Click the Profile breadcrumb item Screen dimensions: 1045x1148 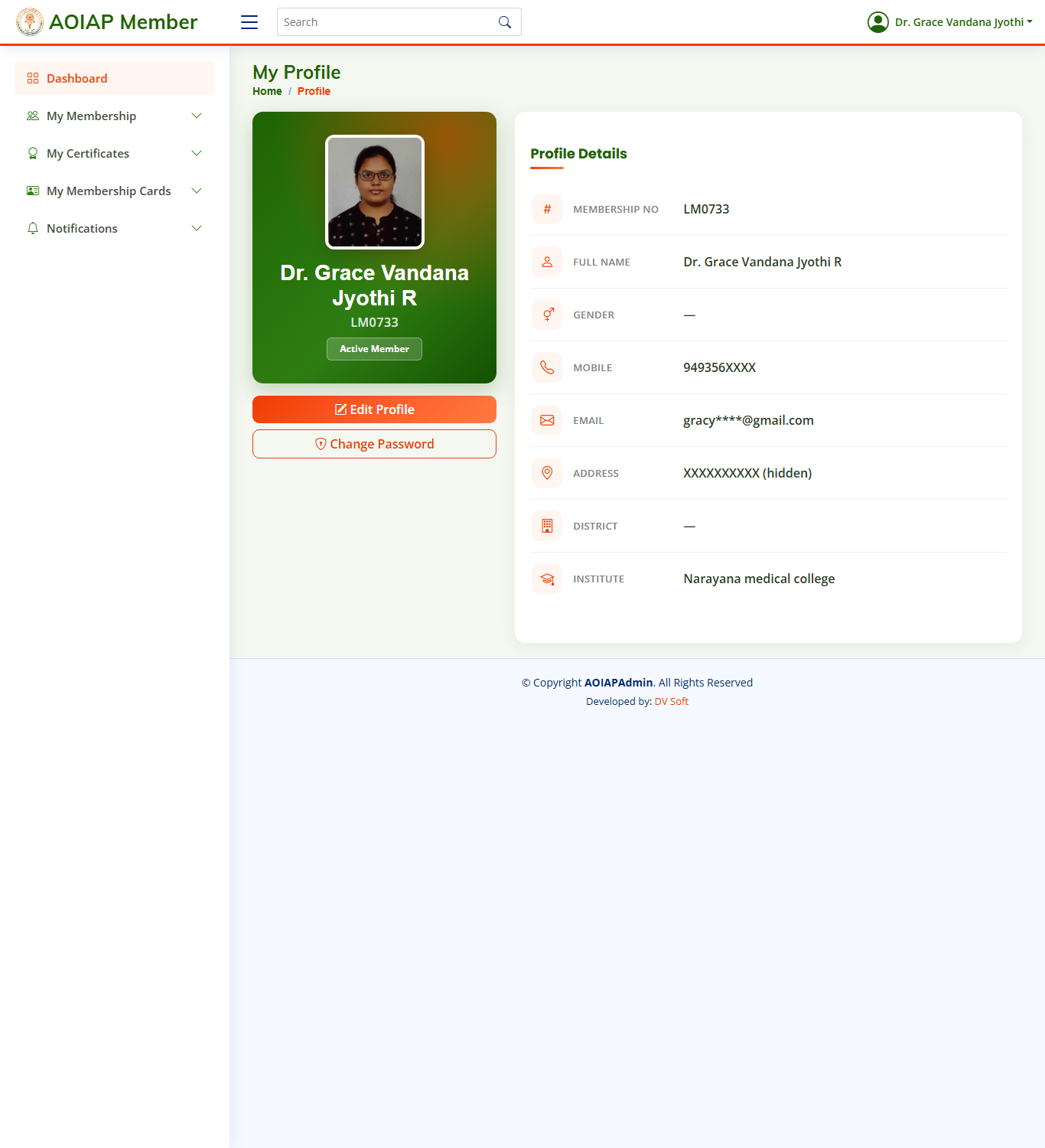[314, 91]
